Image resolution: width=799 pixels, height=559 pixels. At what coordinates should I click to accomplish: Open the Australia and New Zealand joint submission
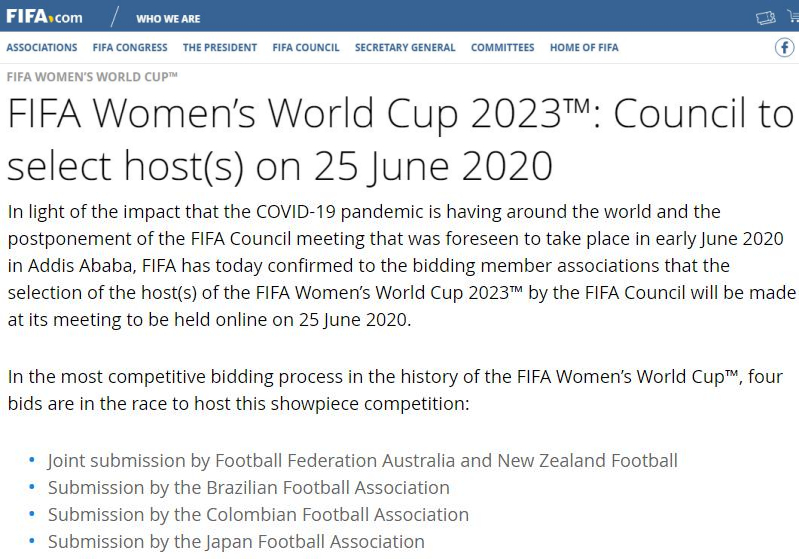[x=363, y=460]
